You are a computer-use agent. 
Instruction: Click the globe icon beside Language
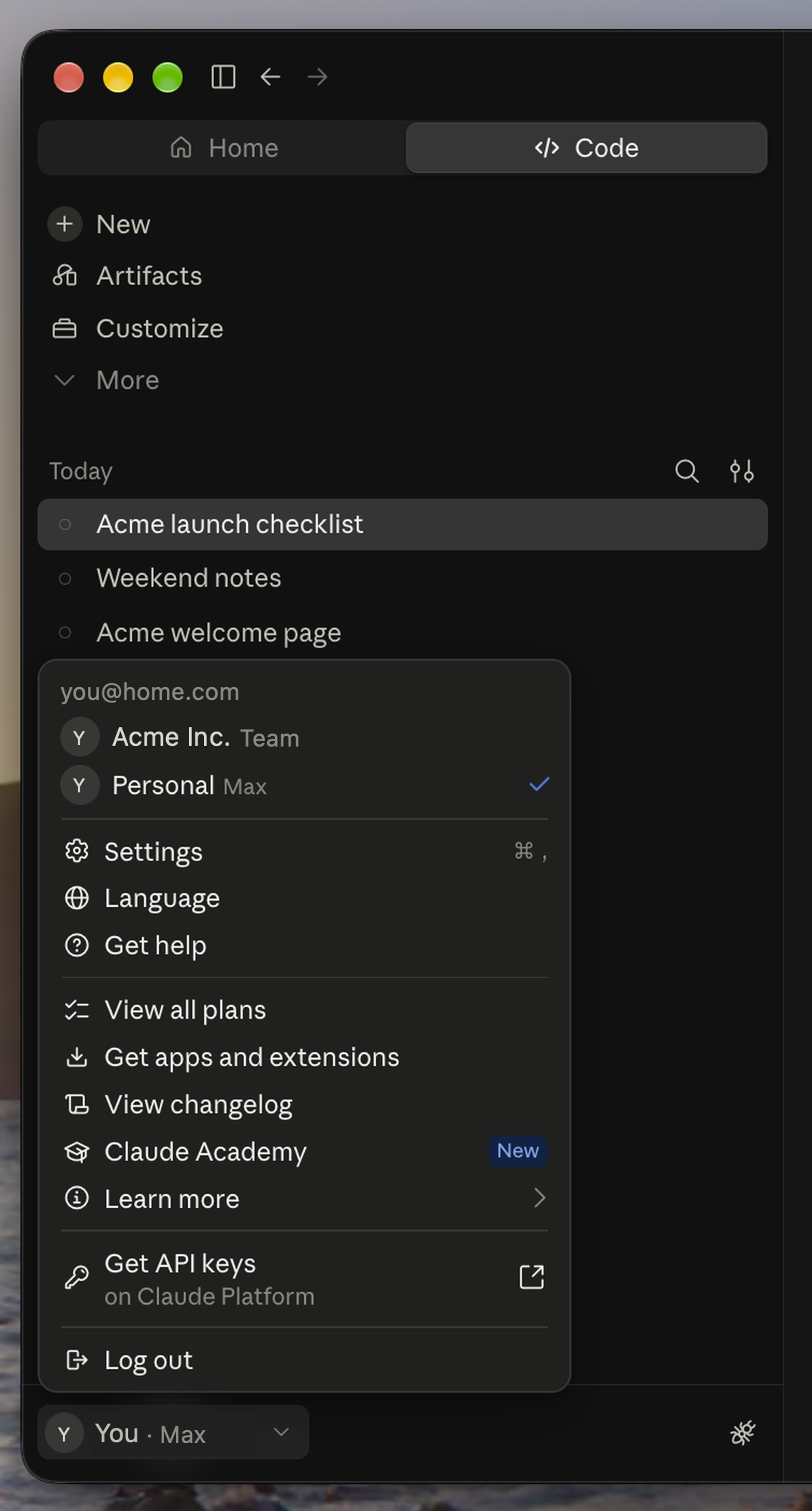(x=77, y=898)
